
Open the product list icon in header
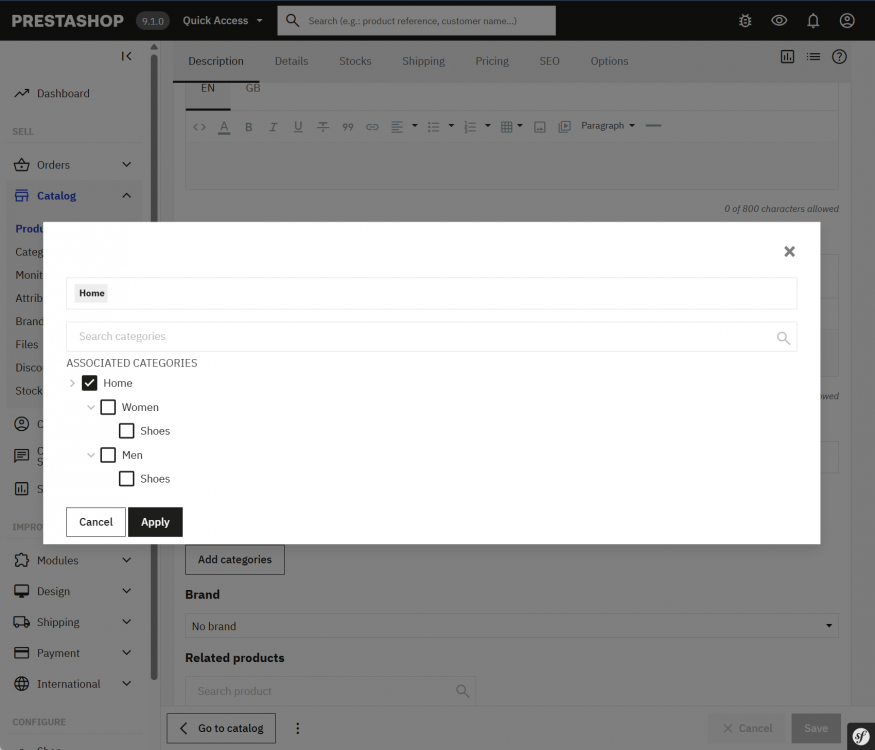tap(813, 56)
